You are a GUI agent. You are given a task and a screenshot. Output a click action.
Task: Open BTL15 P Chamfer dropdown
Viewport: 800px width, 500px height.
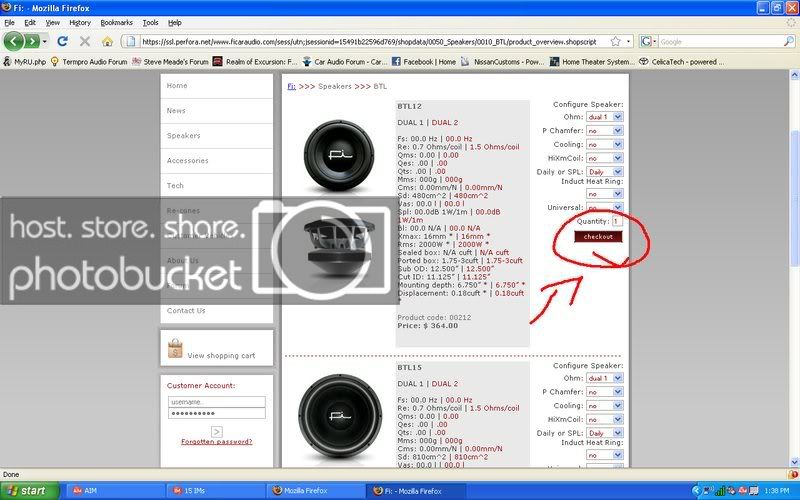[x=605, y=392]
